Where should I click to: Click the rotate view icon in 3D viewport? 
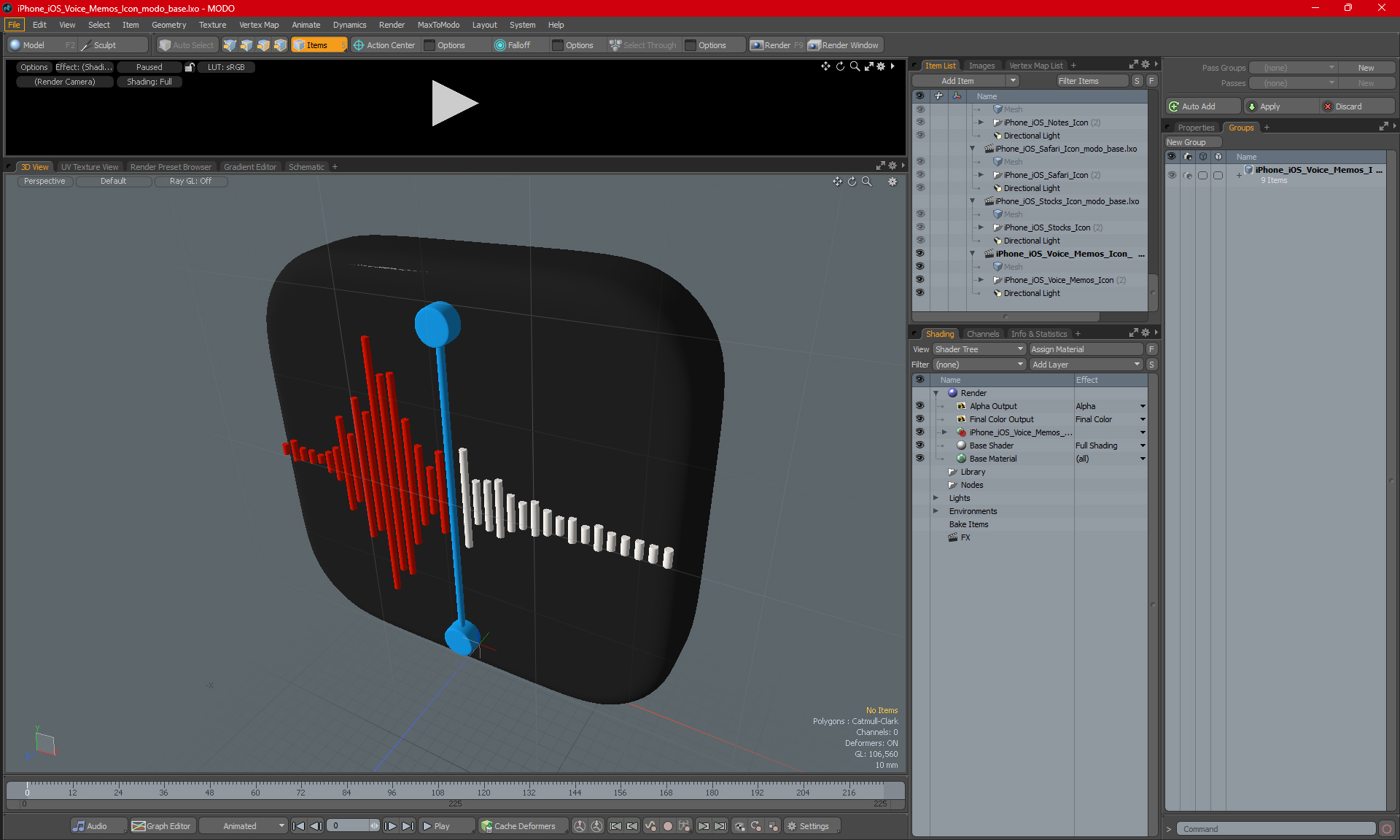pos(852,182)
